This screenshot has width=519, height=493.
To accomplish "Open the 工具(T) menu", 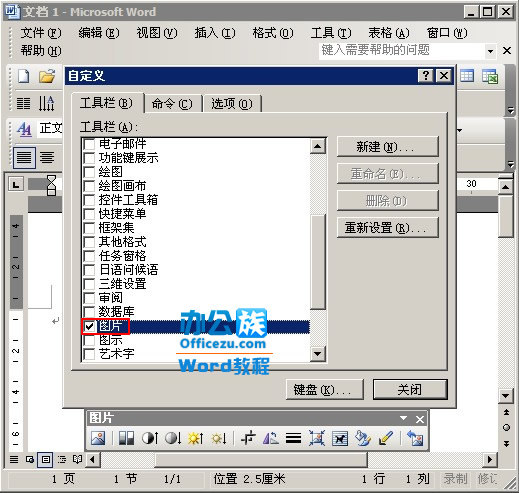I will tap(331, 33).
